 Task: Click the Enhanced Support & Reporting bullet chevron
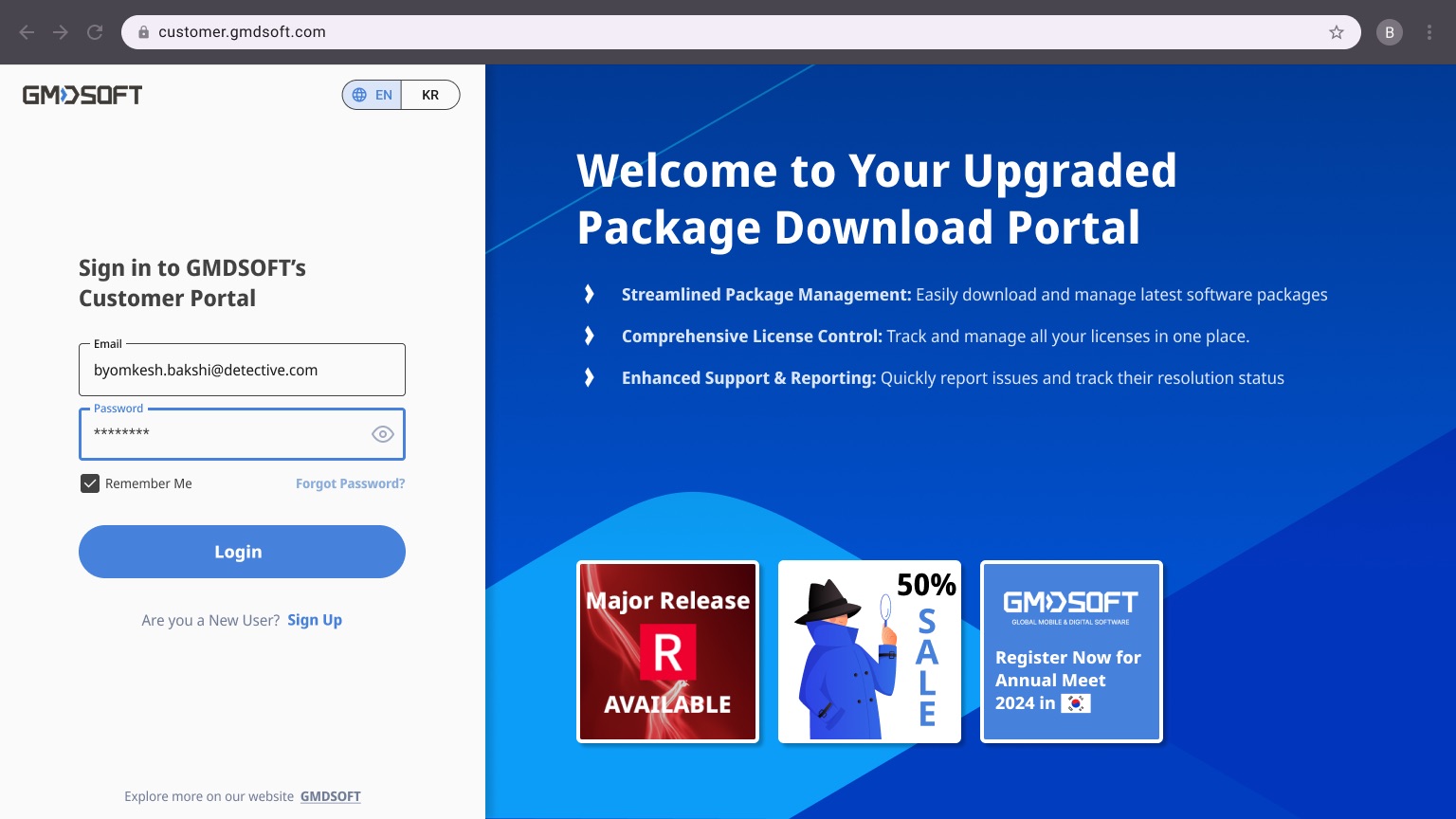coord(590,377)
